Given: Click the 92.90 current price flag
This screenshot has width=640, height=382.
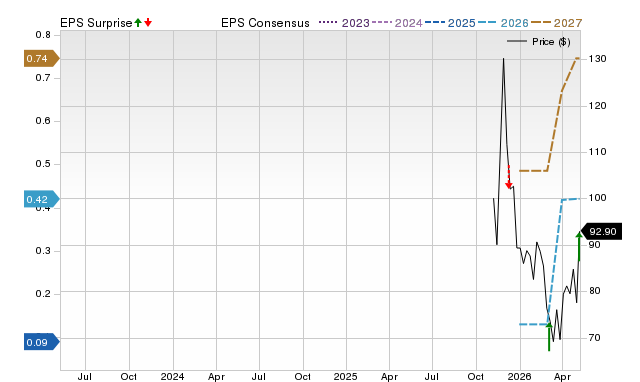Looking at the screenshot, I should [601, 231].
